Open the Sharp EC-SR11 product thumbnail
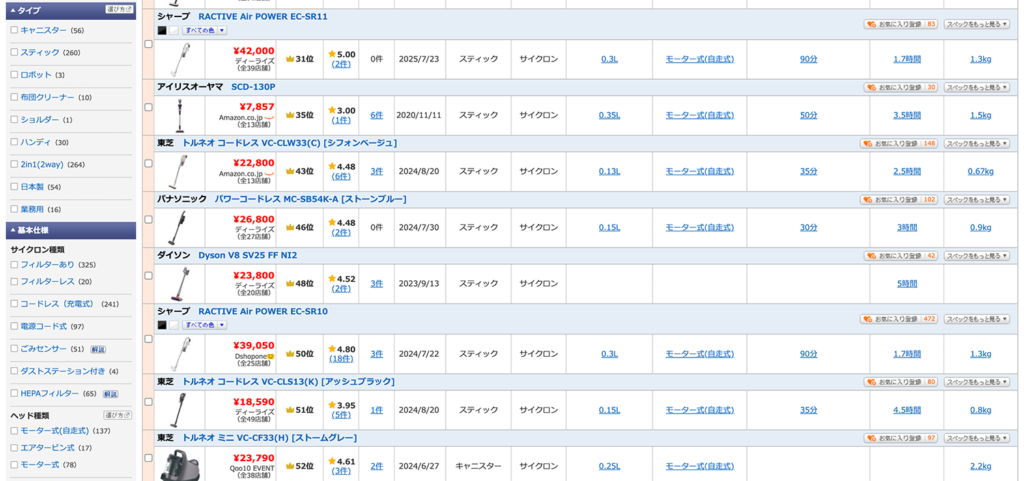The image size is (1024, 481). click(x=181, y=59)
